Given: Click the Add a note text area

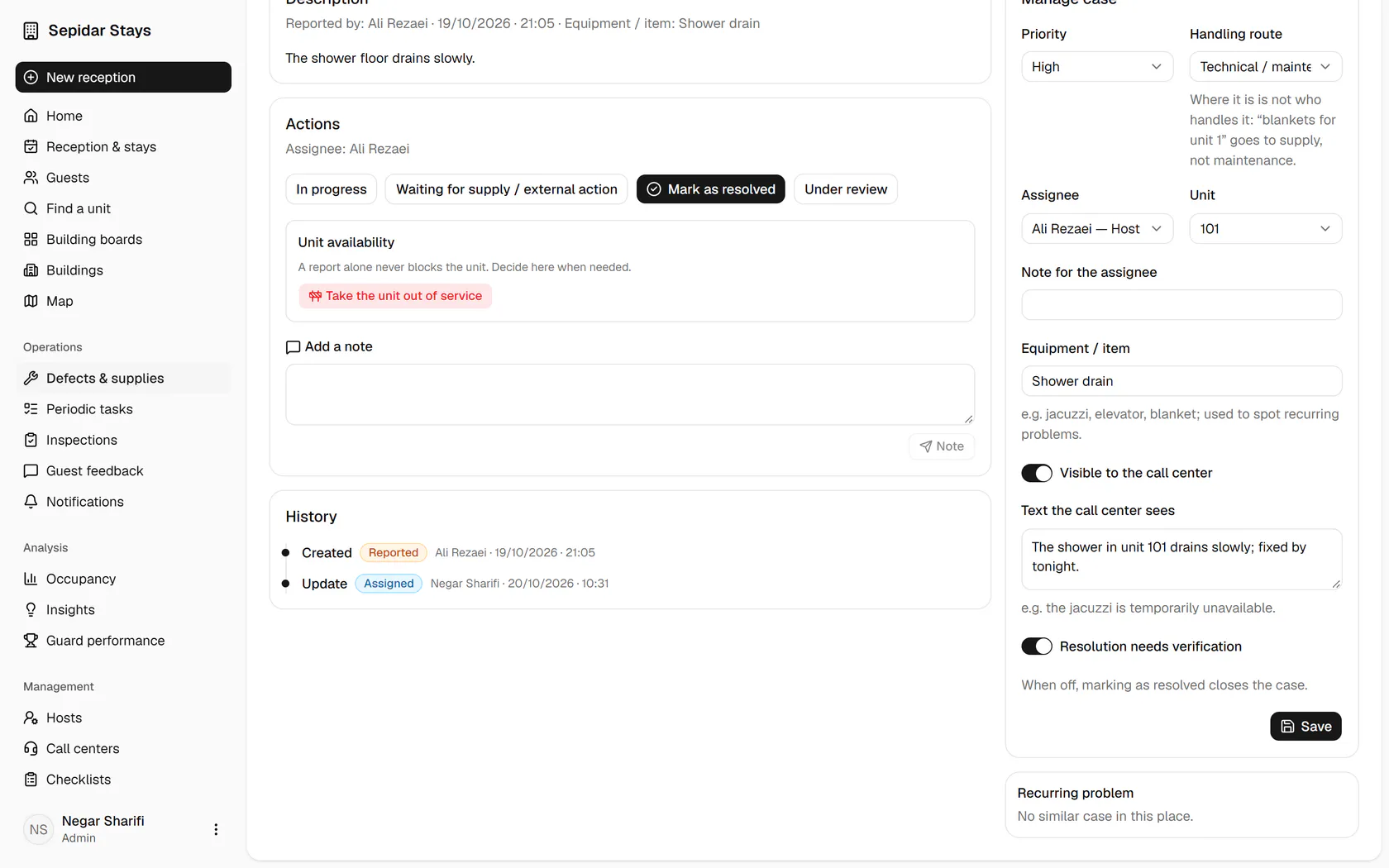Looking at the screenshot, I should pos(630,394).
